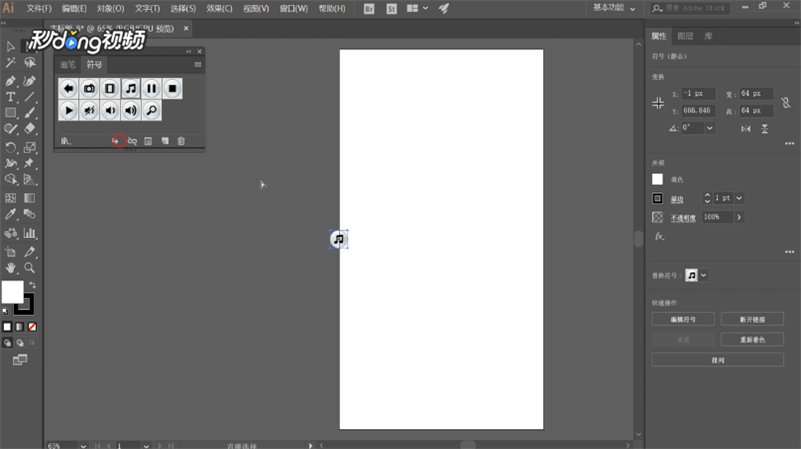
Task: Open Symbol Options in Symbols panel
Action: (148, 141)
